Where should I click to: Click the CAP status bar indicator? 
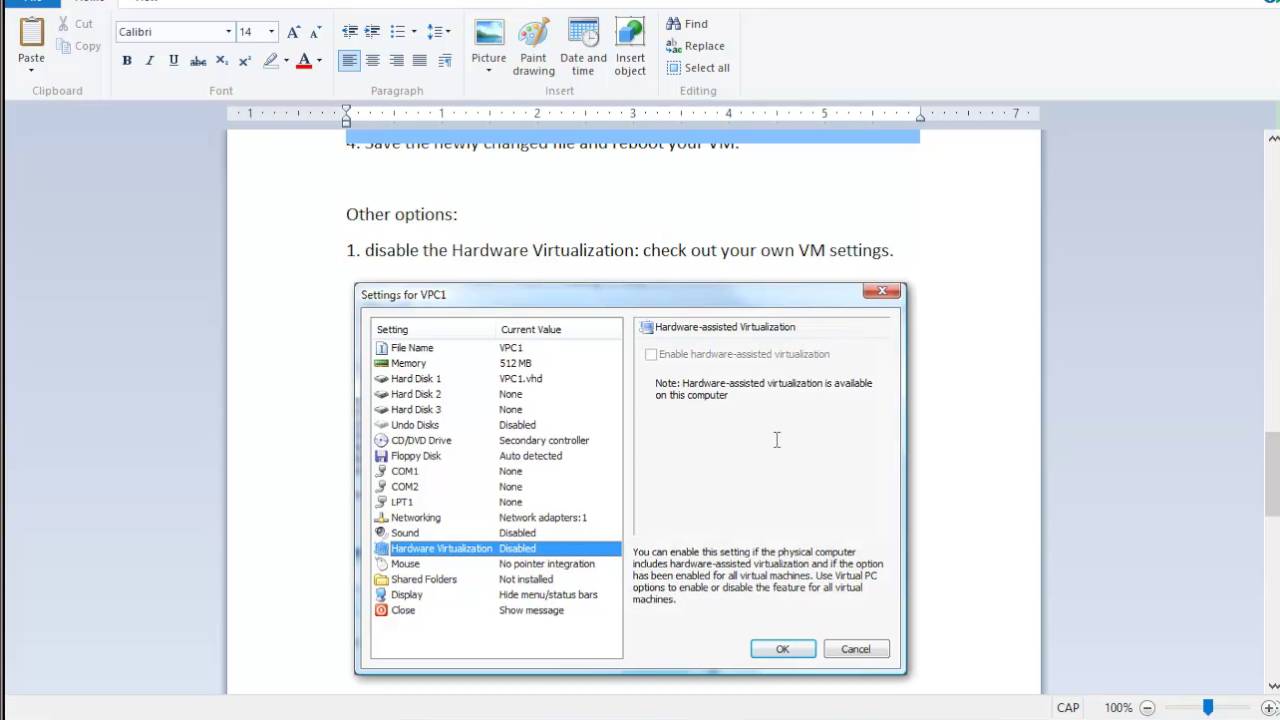point(1068,707)
